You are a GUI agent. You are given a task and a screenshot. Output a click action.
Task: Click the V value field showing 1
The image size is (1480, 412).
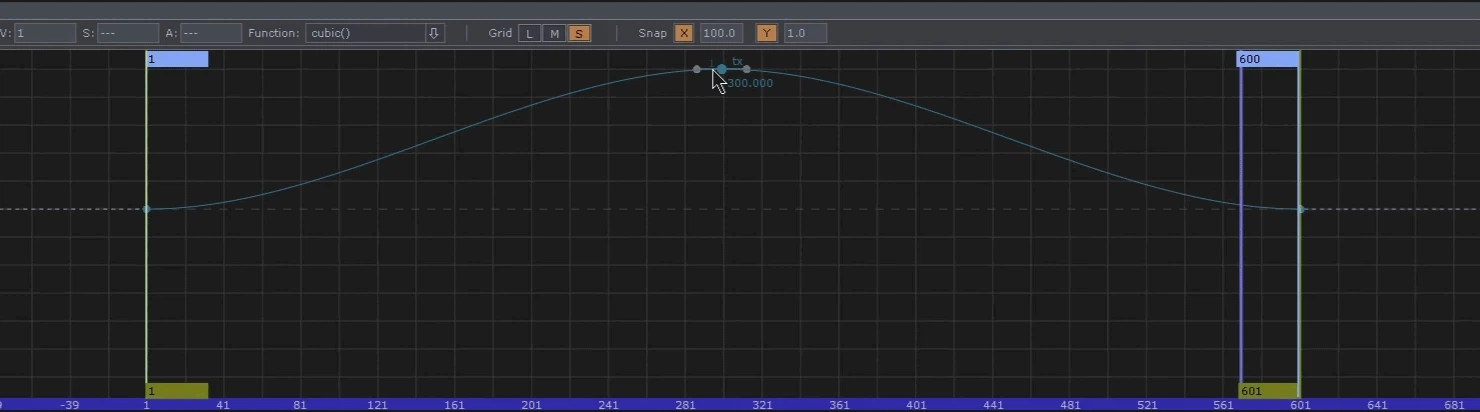(45, 33)
